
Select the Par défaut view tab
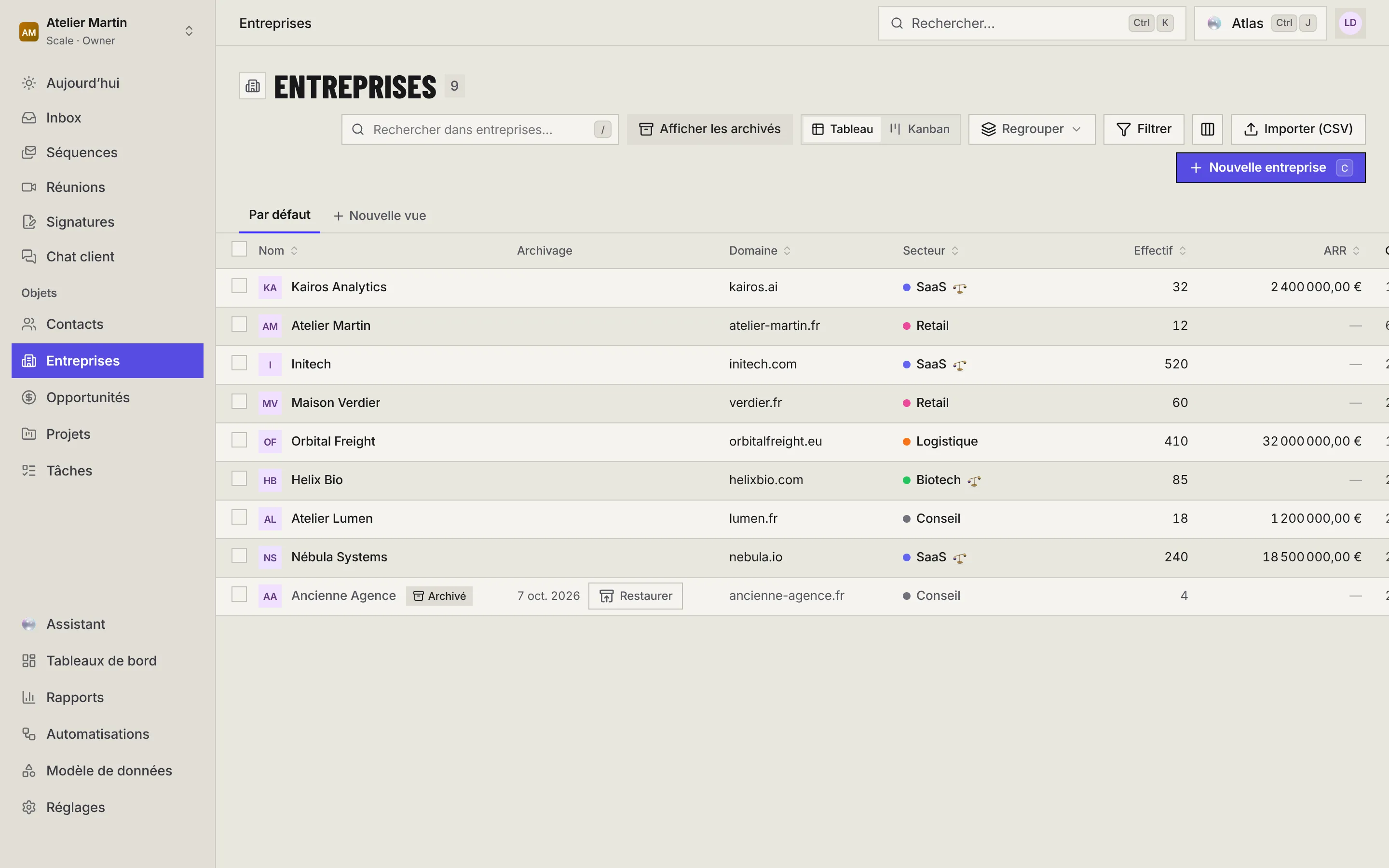(x=280, y=215)
